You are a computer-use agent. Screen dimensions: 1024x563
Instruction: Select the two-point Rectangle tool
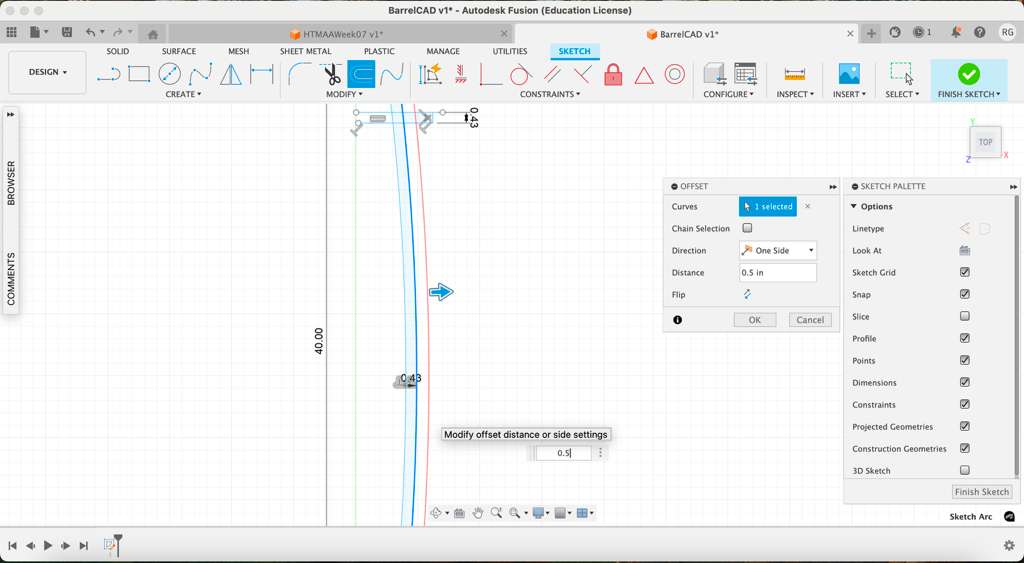pos(139,74)
